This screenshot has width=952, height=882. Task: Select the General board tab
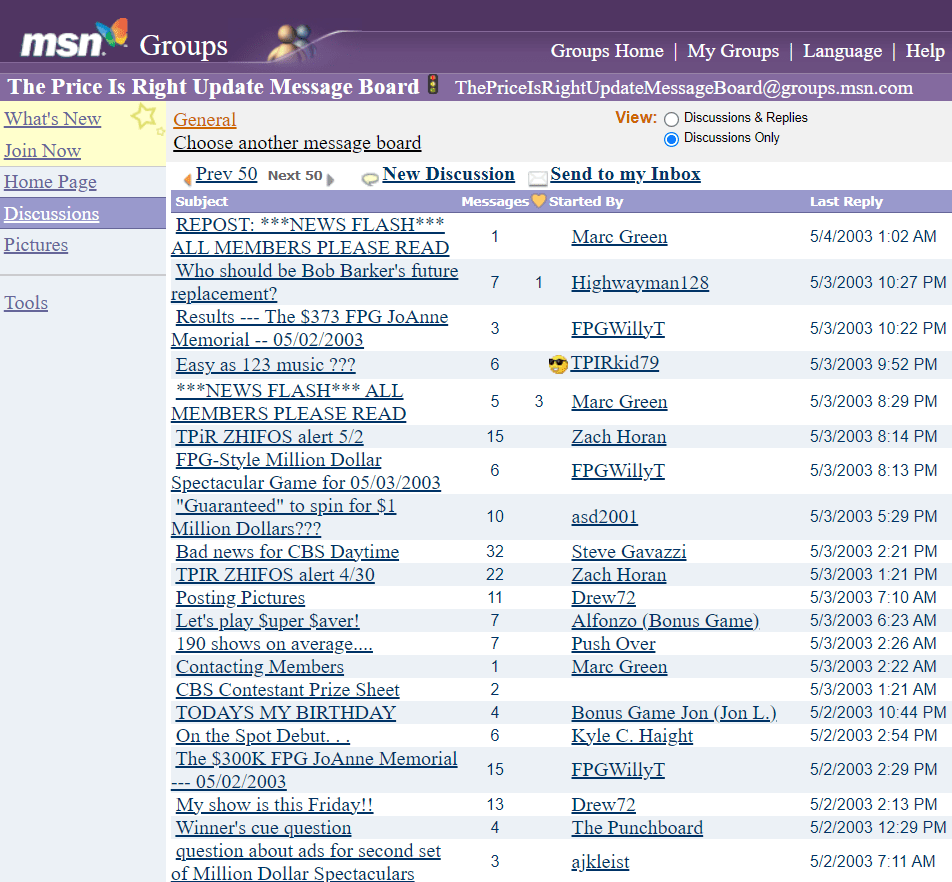pyautogui.click(x=204, y=119)
